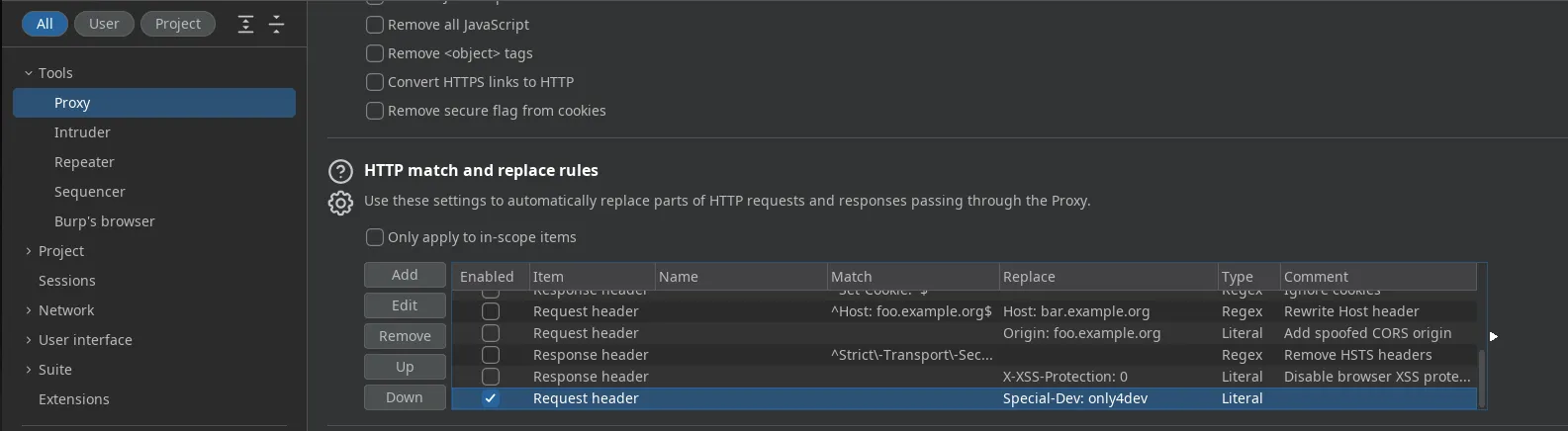The image size is (1568, 431).
Task: Click Add to create a new rule
Action: (x=405, y=275)
